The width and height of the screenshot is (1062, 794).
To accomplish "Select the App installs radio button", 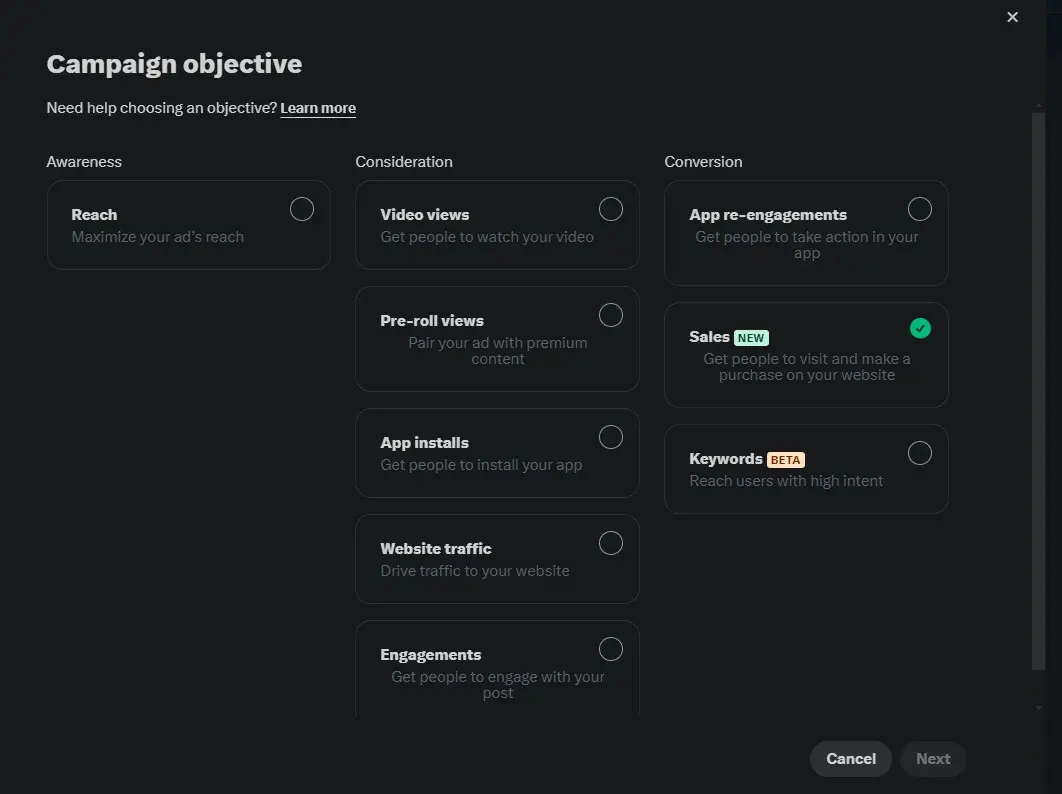I will [x=610, y=437].
